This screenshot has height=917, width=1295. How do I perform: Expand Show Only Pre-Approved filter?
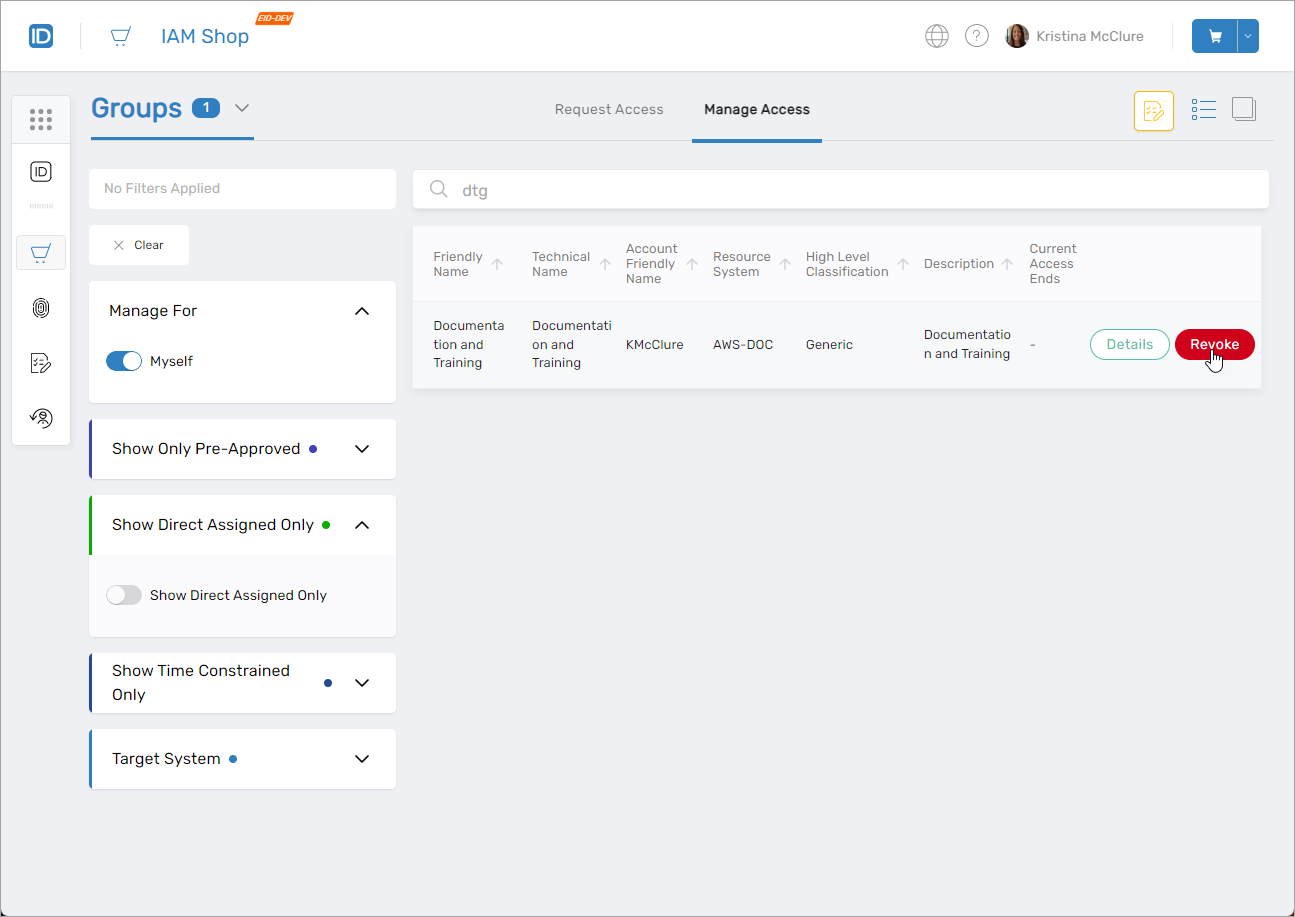tap(362, 449)
